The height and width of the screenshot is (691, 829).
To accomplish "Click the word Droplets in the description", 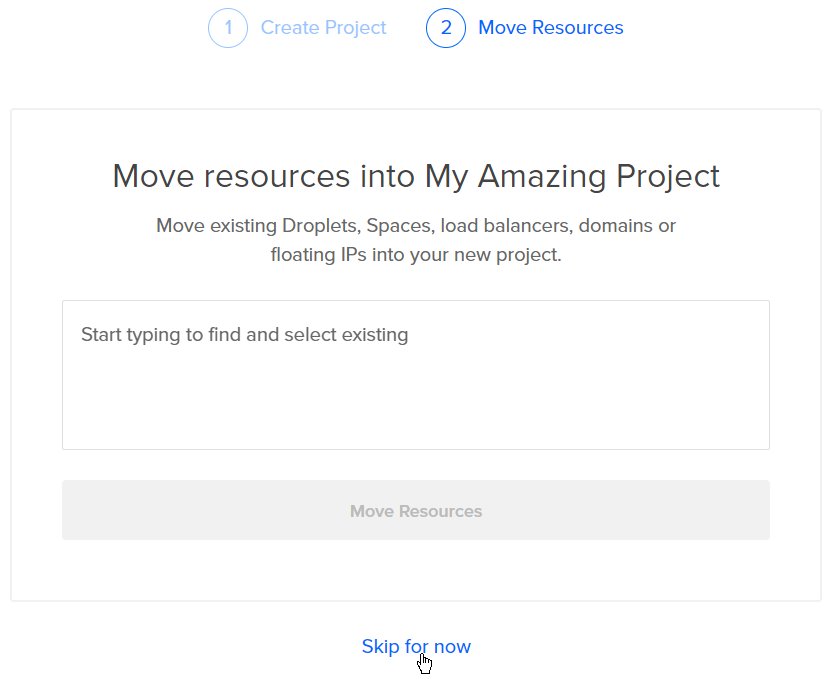I will tap(321, 226).
